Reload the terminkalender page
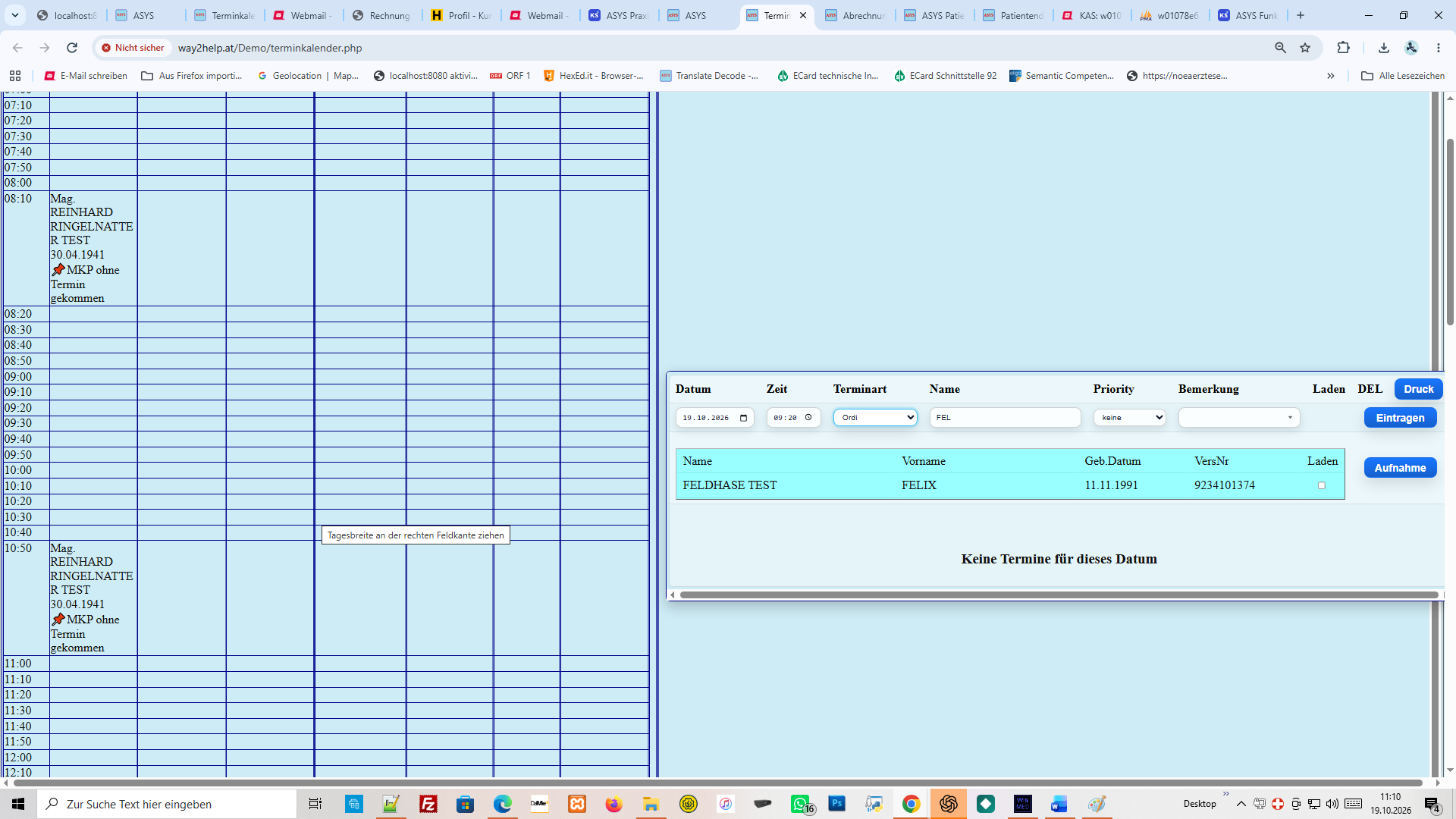Image resolution: width=1456 pixels, height=819 pixels. 72,48
